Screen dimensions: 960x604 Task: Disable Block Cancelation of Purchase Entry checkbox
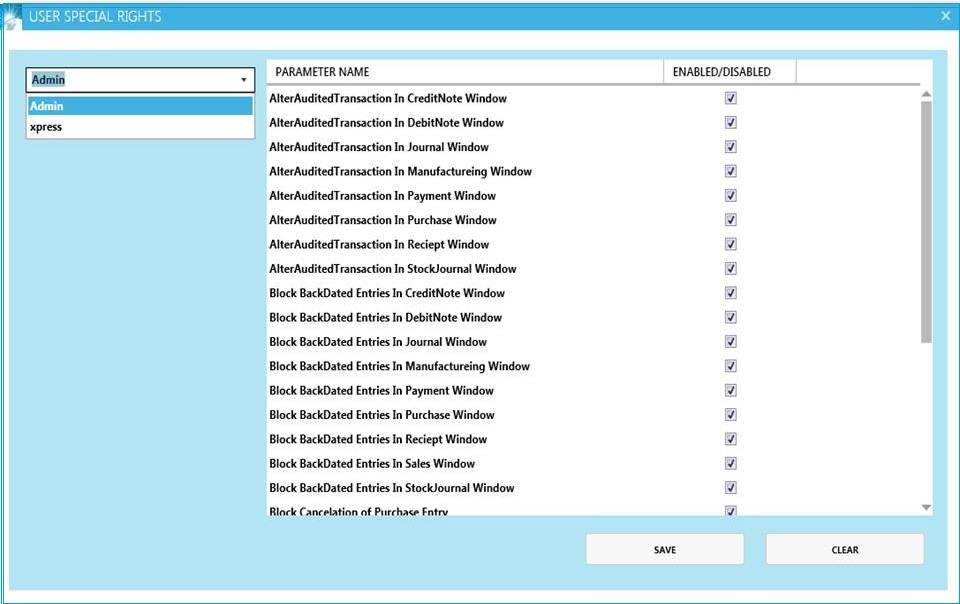tap(730, 510)
